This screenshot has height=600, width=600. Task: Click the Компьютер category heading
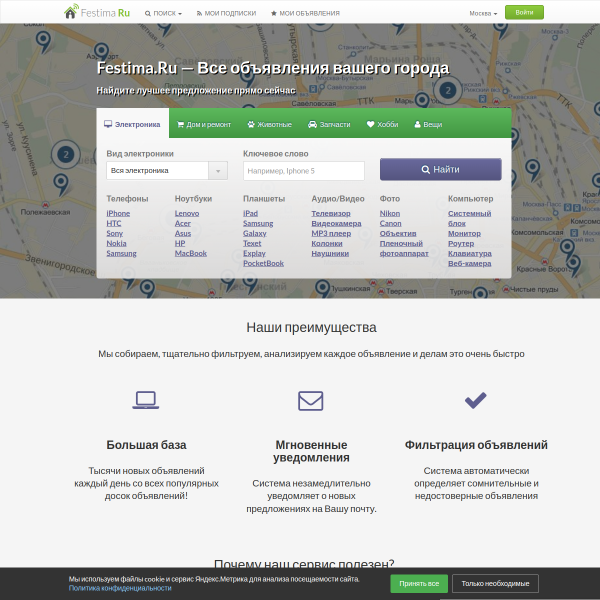coord(471,199)
